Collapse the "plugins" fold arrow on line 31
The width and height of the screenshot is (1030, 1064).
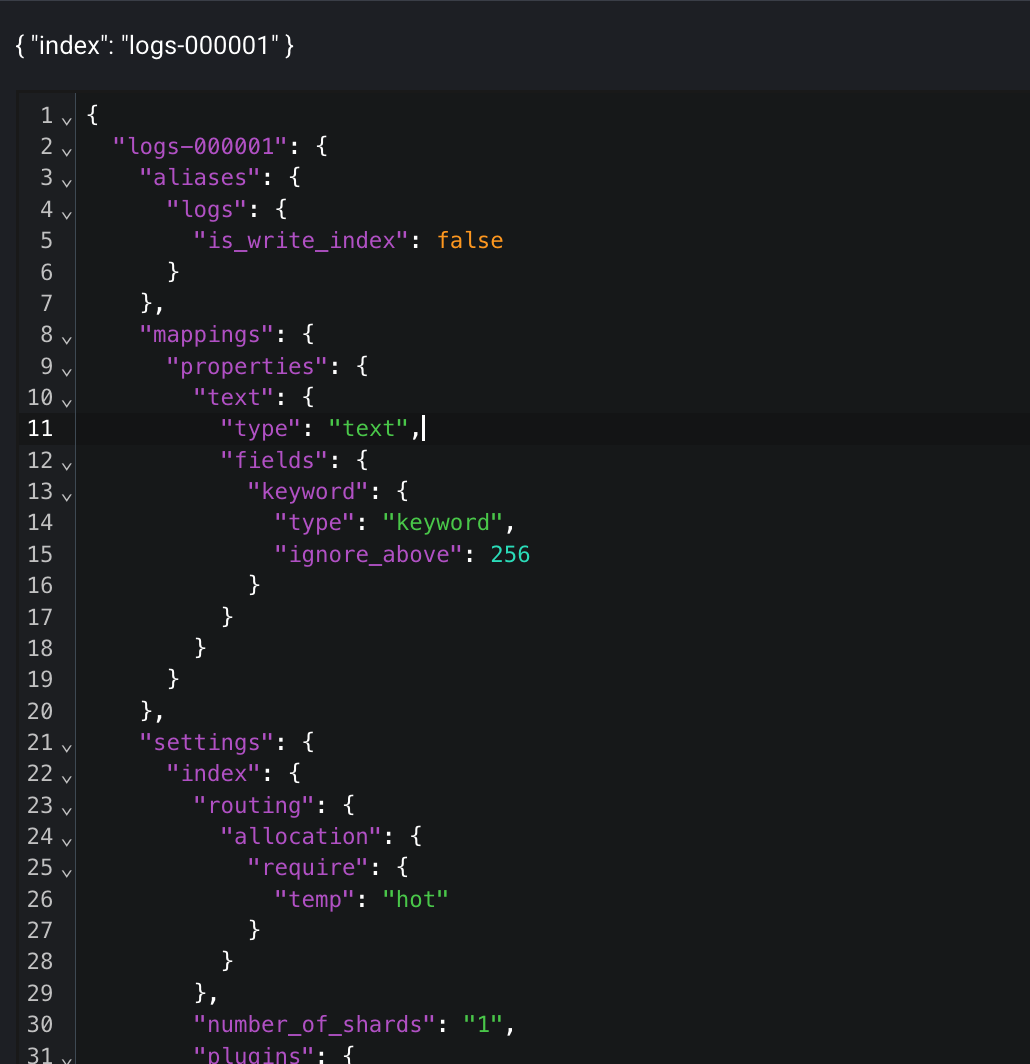(66, 1059)
